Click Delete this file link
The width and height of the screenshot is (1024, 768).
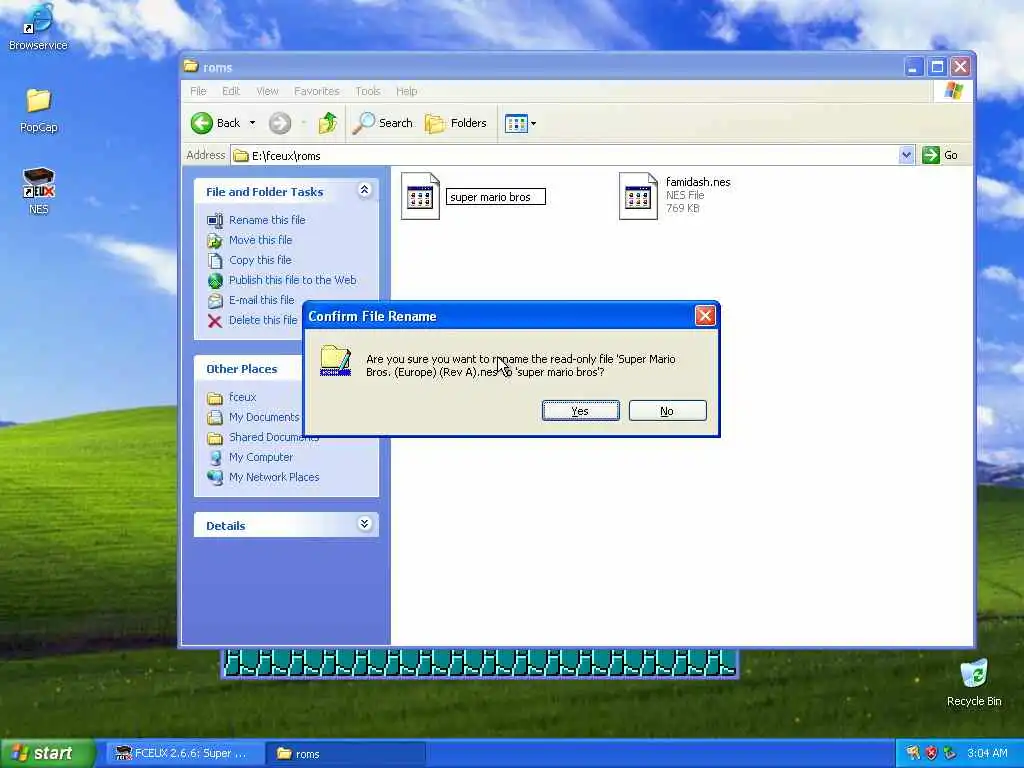point(263,320)
